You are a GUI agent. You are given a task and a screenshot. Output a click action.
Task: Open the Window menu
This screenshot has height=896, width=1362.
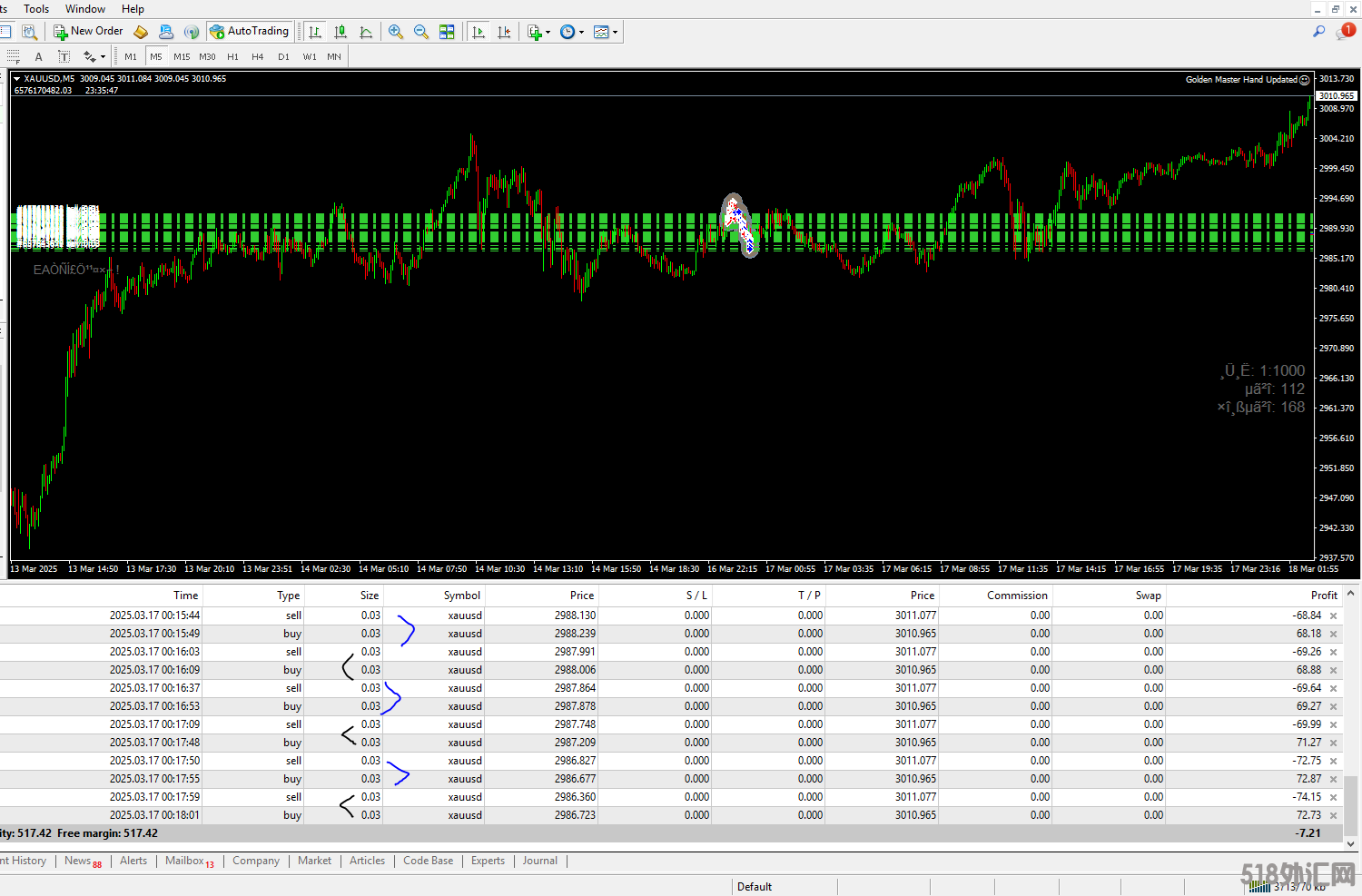85,9
